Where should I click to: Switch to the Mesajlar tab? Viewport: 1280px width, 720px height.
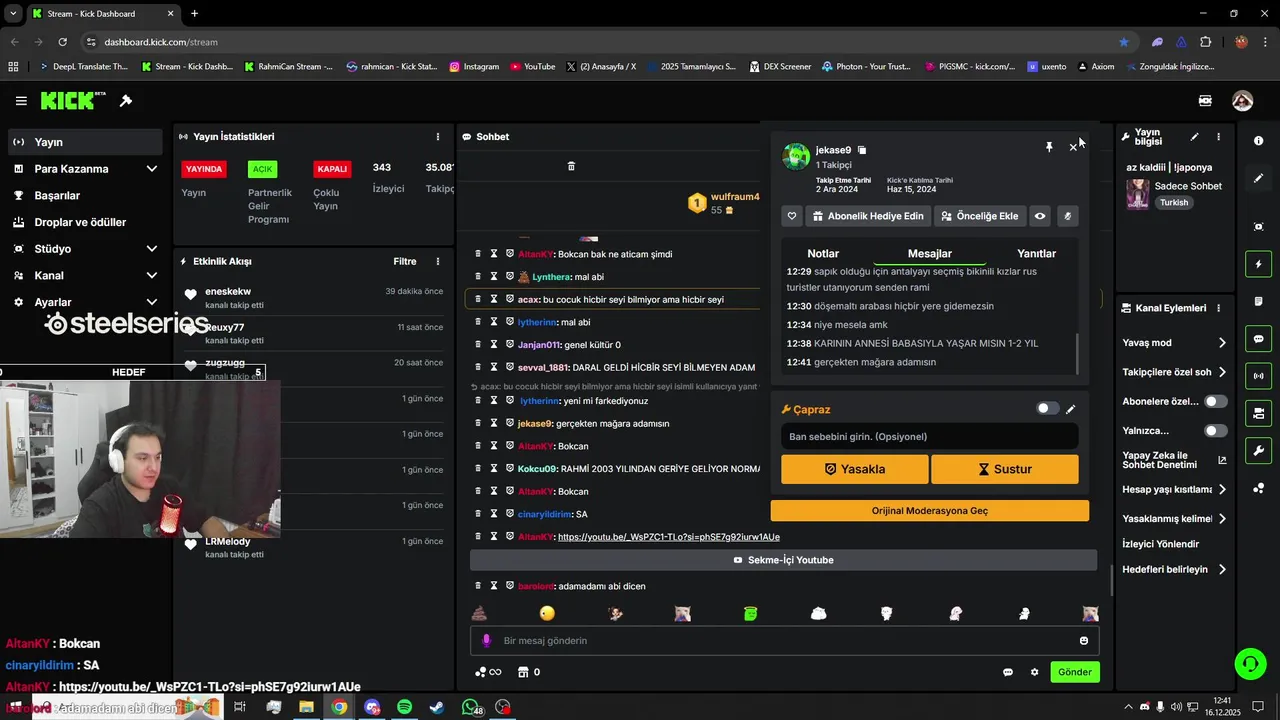[x=929, y=254]
